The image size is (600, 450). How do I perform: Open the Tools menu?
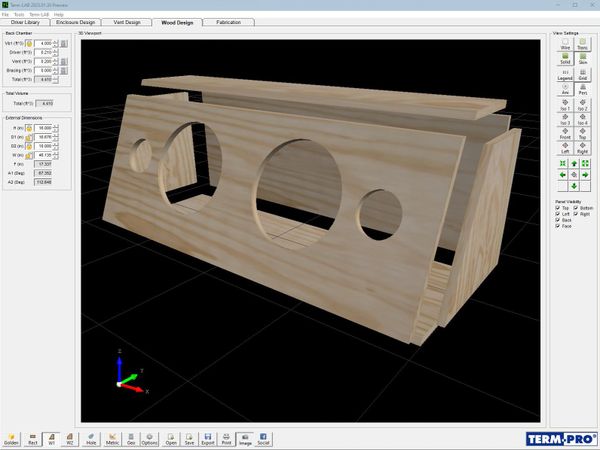coord(19,15)
